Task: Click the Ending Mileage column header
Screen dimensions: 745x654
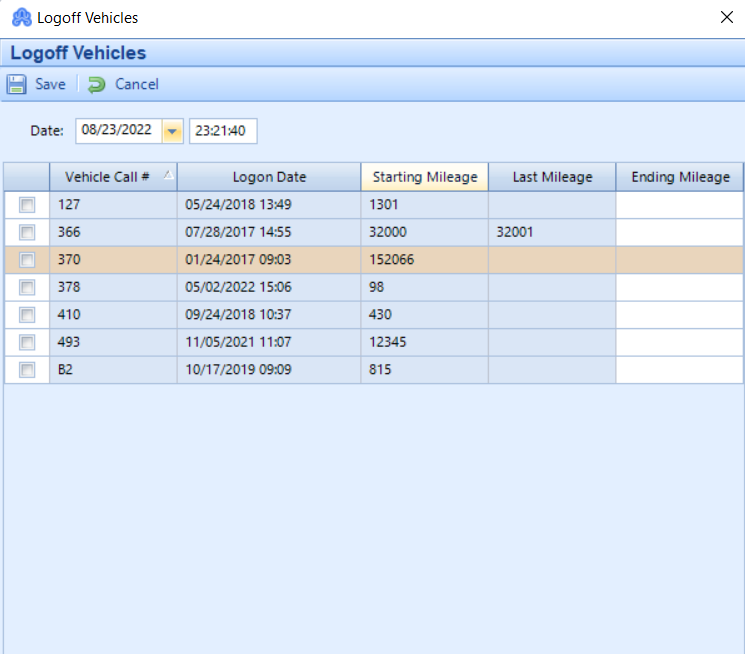Action: (x=680, y=177)
